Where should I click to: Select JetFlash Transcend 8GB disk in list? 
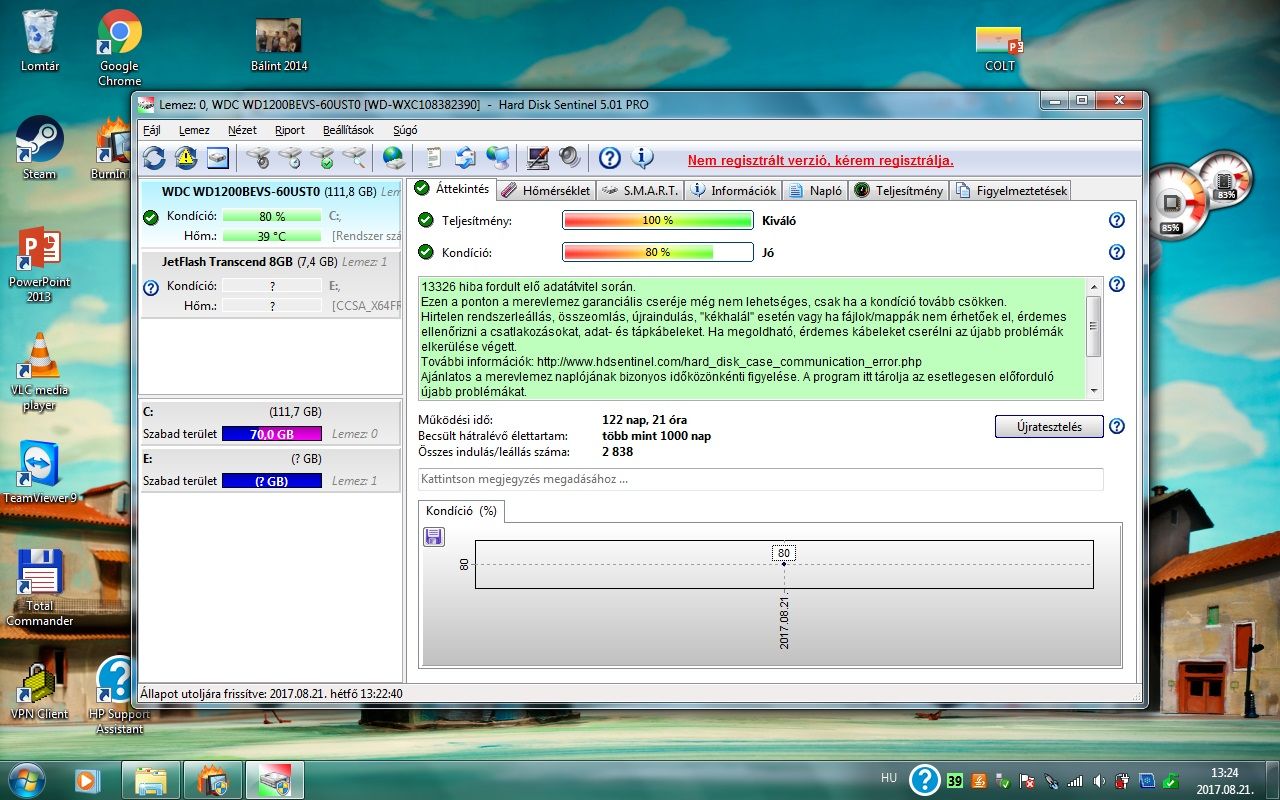[x=271, y=284]
